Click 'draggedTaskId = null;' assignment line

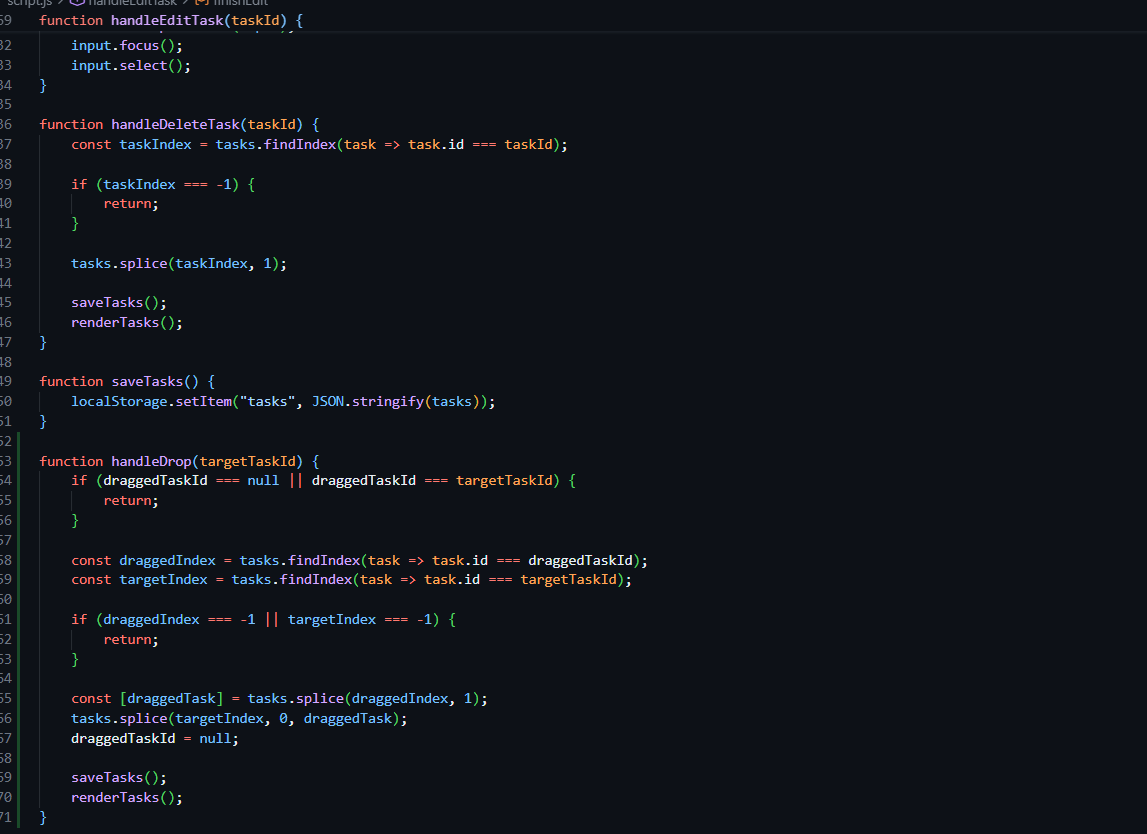[x=154, y=739]
